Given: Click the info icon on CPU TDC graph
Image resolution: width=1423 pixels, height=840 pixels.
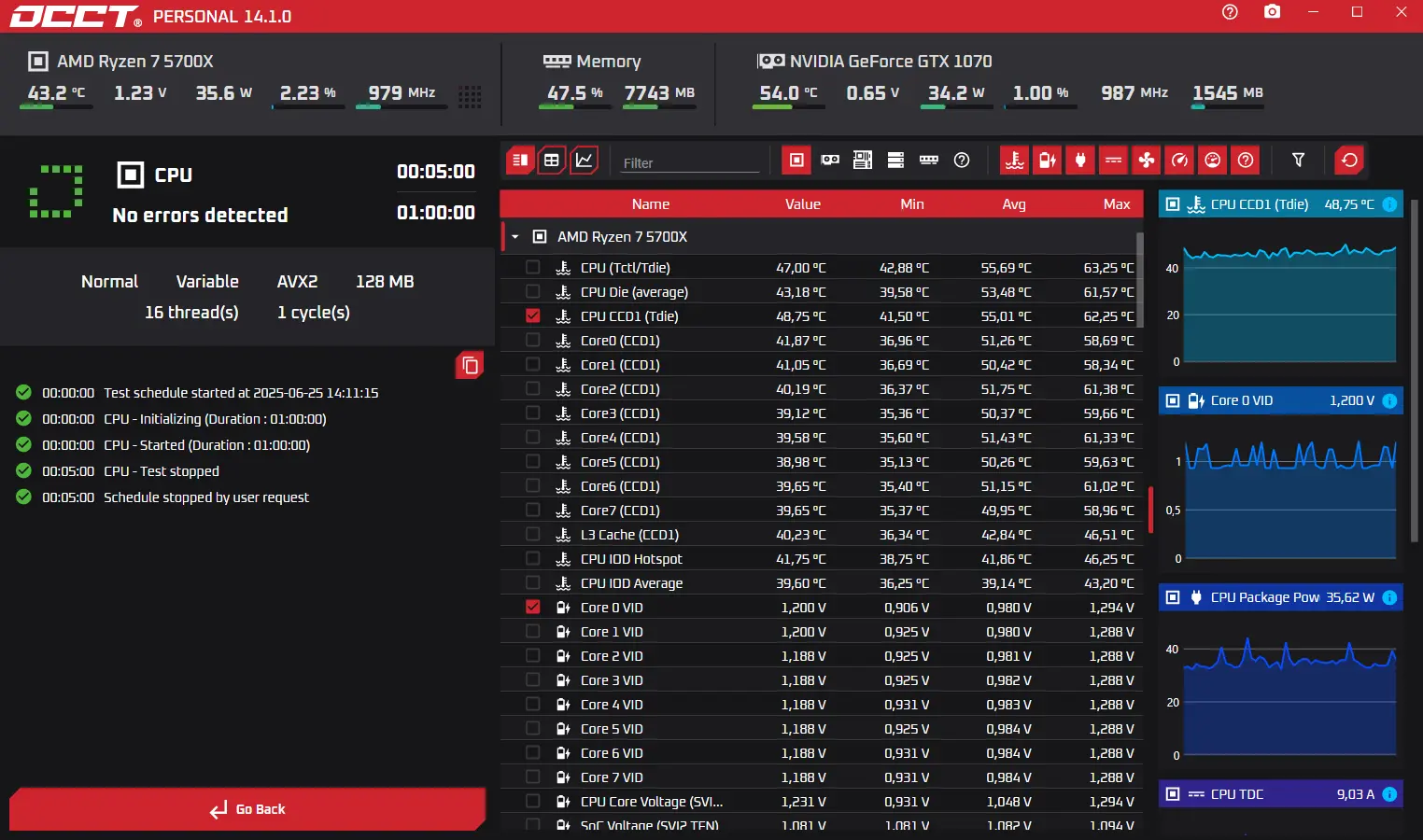Looking at the screenshot, I should (x=1389, y=794).
